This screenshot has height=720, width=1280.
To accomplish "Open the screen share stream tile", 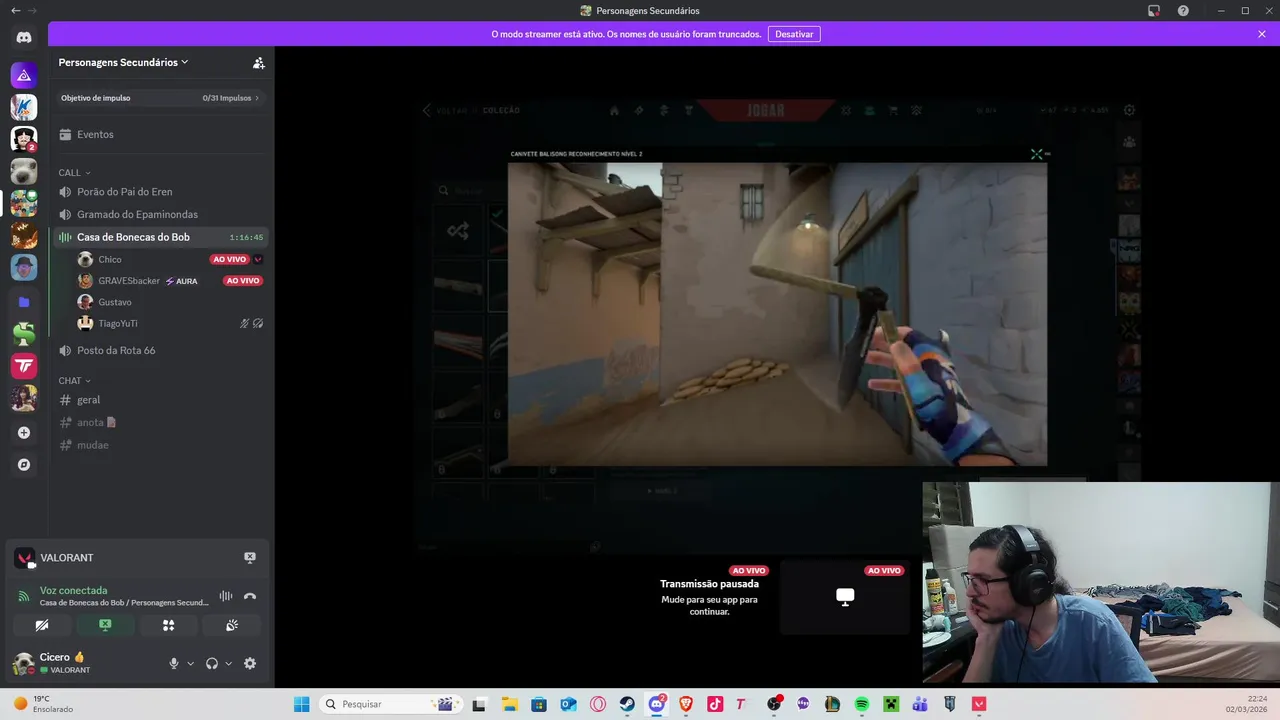I will 845,597.
